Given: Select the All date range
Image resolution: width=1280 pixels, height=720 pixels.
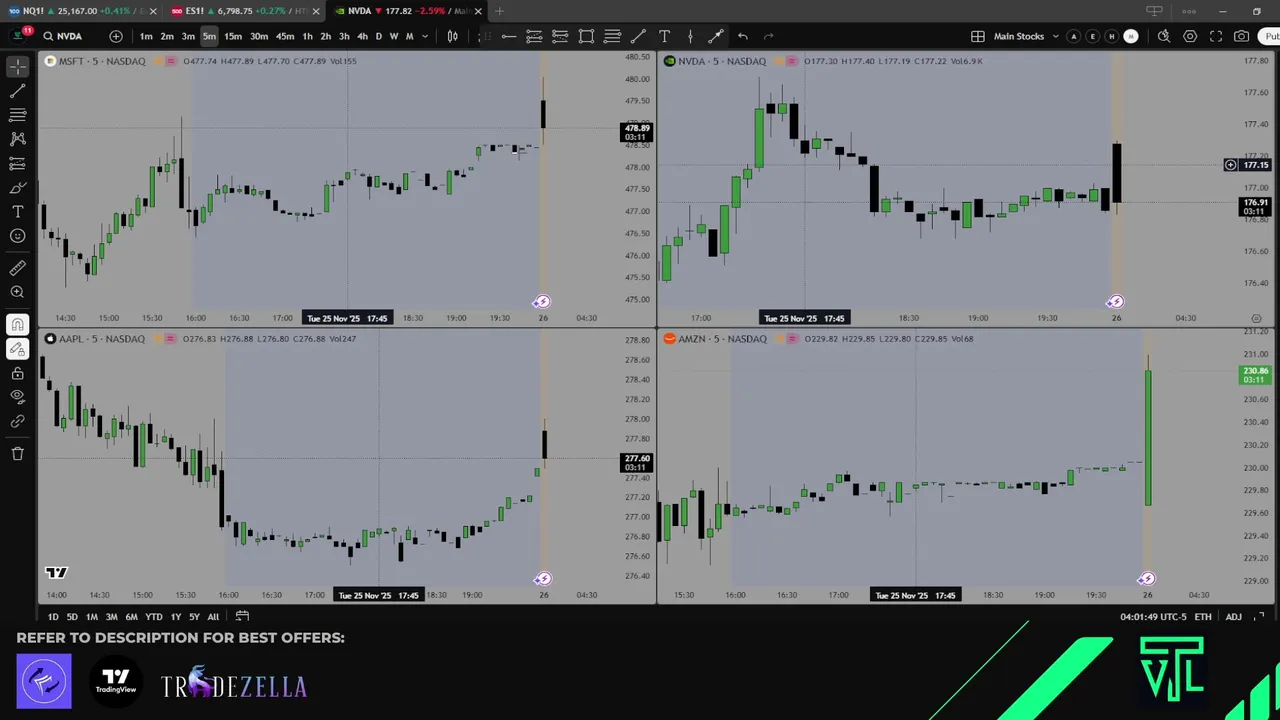Looking at the screenshot, I should coord(213,617).
